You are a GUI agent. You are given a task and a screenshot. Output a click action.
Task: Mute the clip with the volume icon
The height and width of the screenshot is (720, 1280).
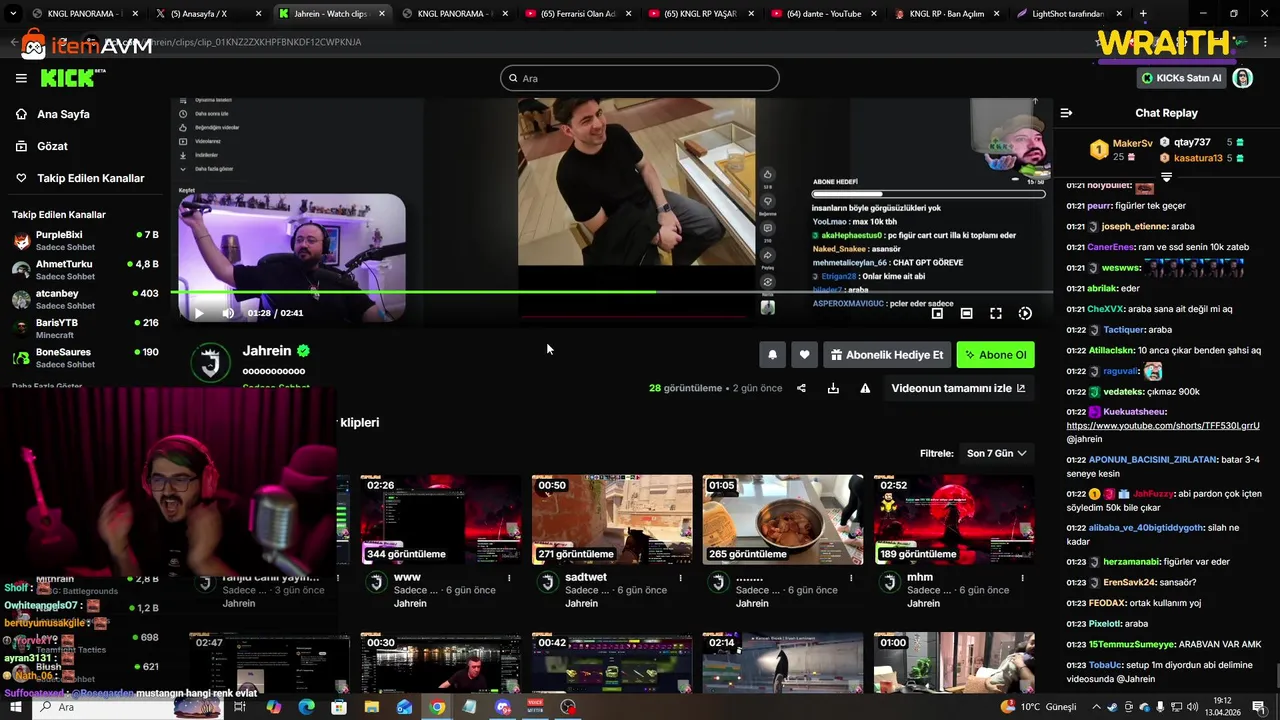(x=228, y=313)
